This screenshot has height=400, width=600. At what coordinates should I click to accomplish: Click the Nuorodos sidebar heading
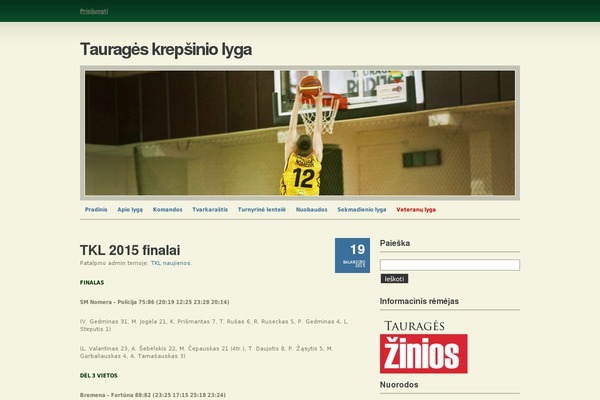tap(399, 385)
